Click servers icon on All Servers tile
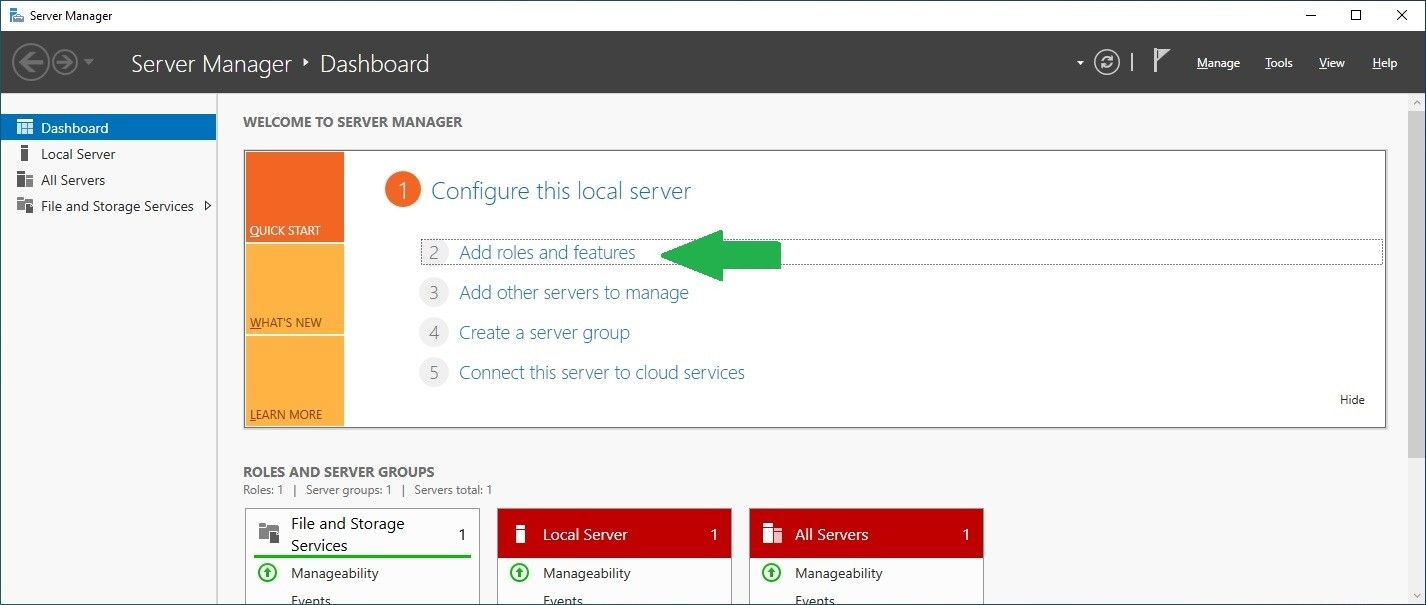 click(x=772, y=534)
